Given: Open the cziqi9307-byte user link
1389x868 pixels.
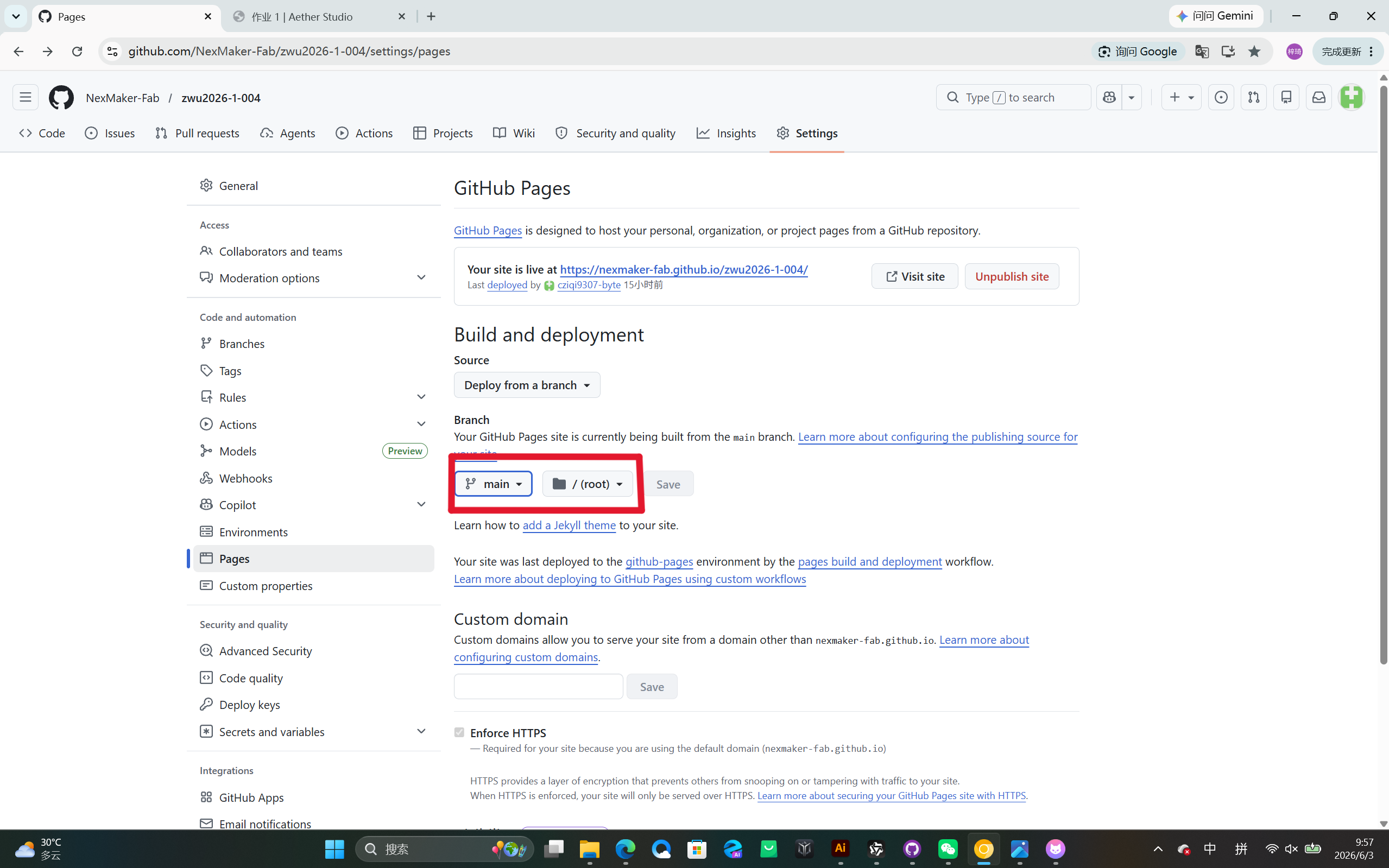Looking at the screenshot, I should pos(589,285).
